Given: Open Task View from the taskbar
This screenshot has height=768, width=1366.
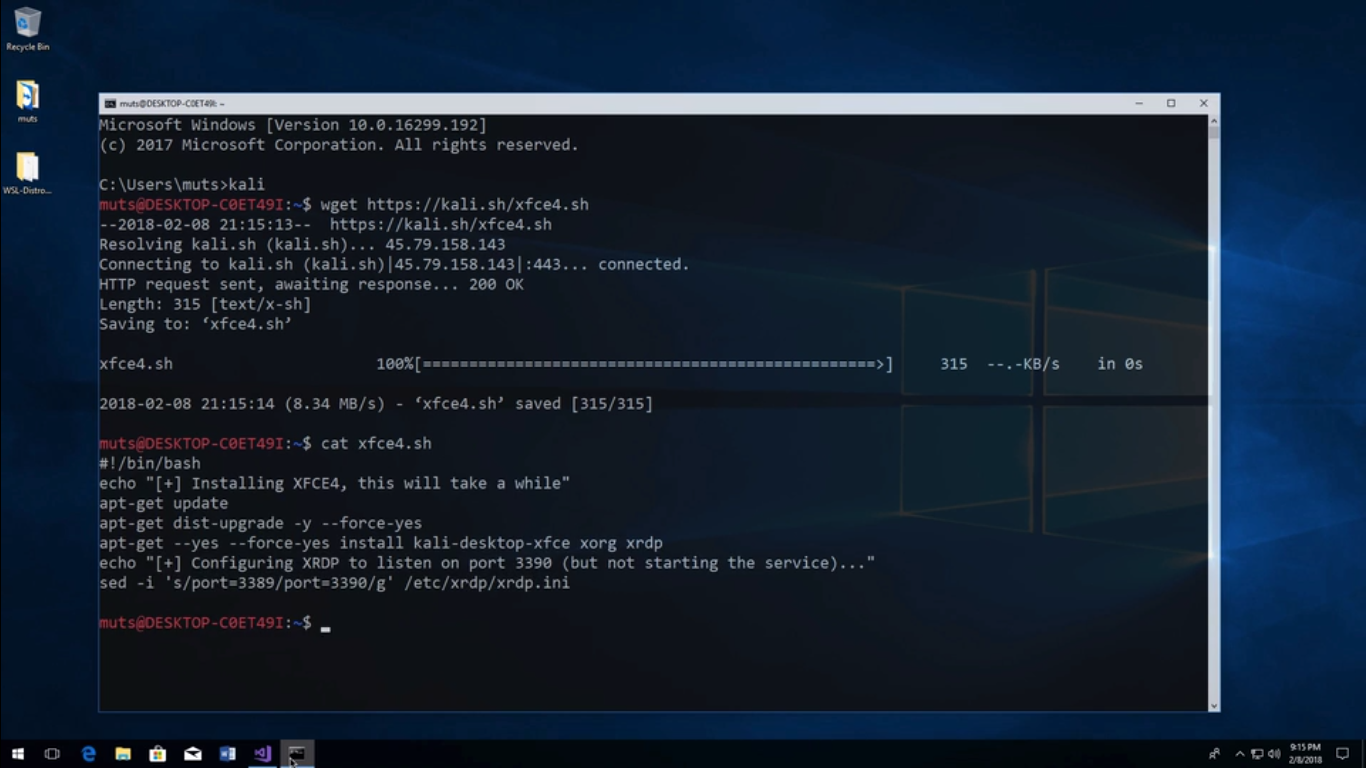Looking at the screenshot, I should pos(51,754).
